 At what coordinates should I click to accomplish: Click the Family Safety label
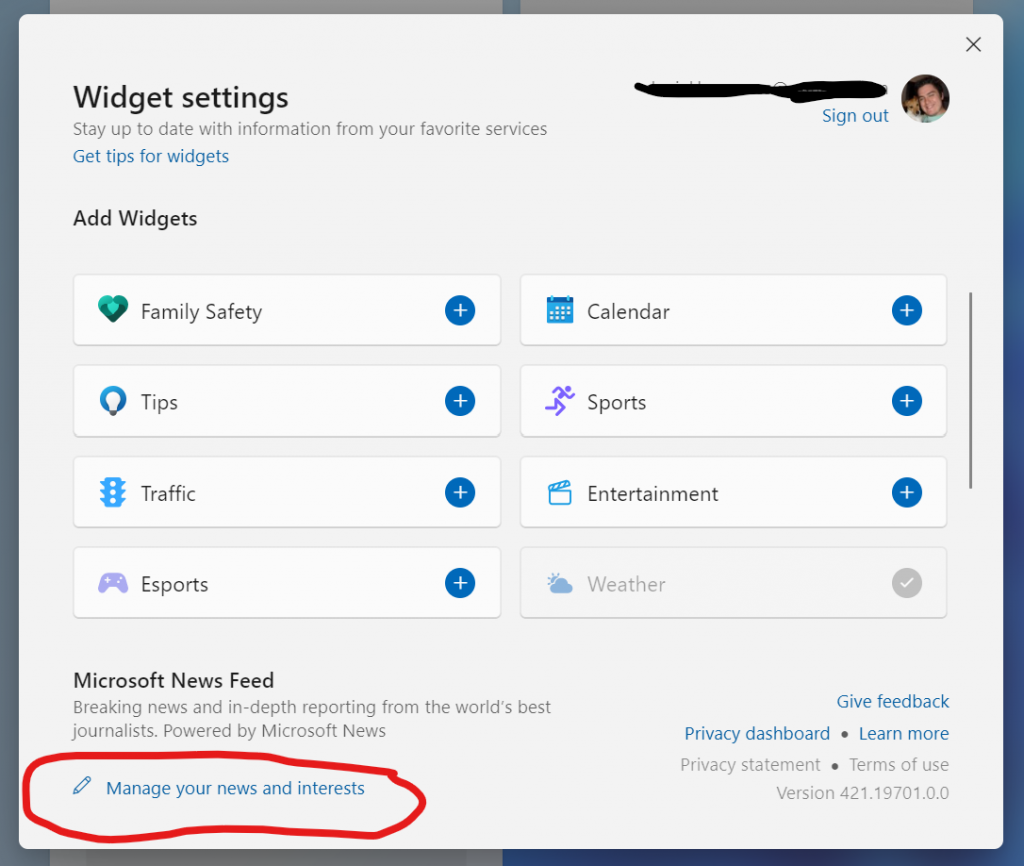tap(201, 312)
